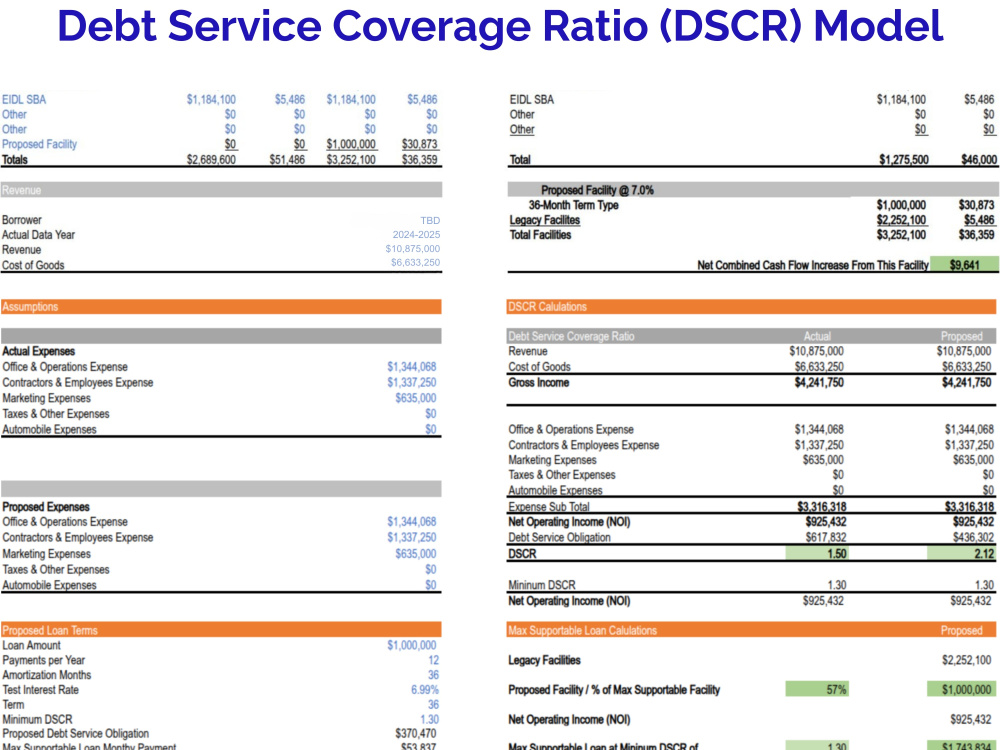Click the $617,832 actual debt service cell
The width and height of the screenshot is (1000, 750).
click(x=826, y=538)
